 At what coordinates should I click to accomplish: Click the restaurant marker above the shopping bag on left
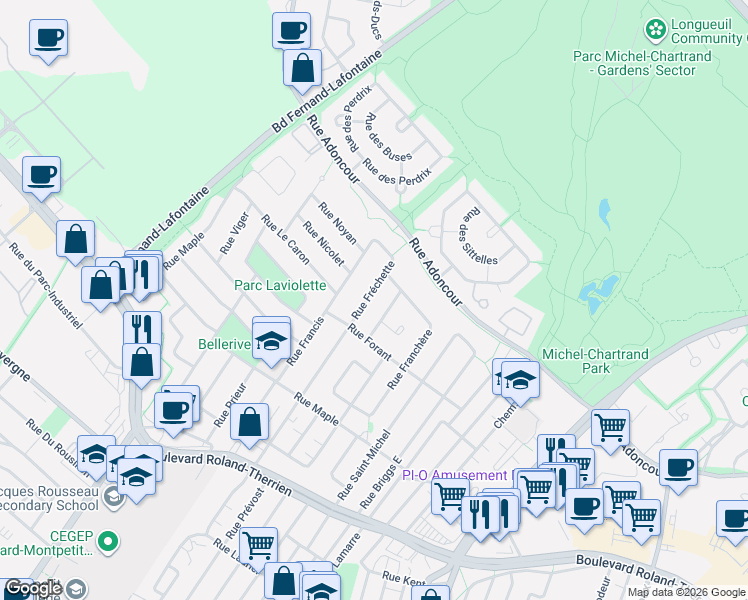tap(143, 329)
